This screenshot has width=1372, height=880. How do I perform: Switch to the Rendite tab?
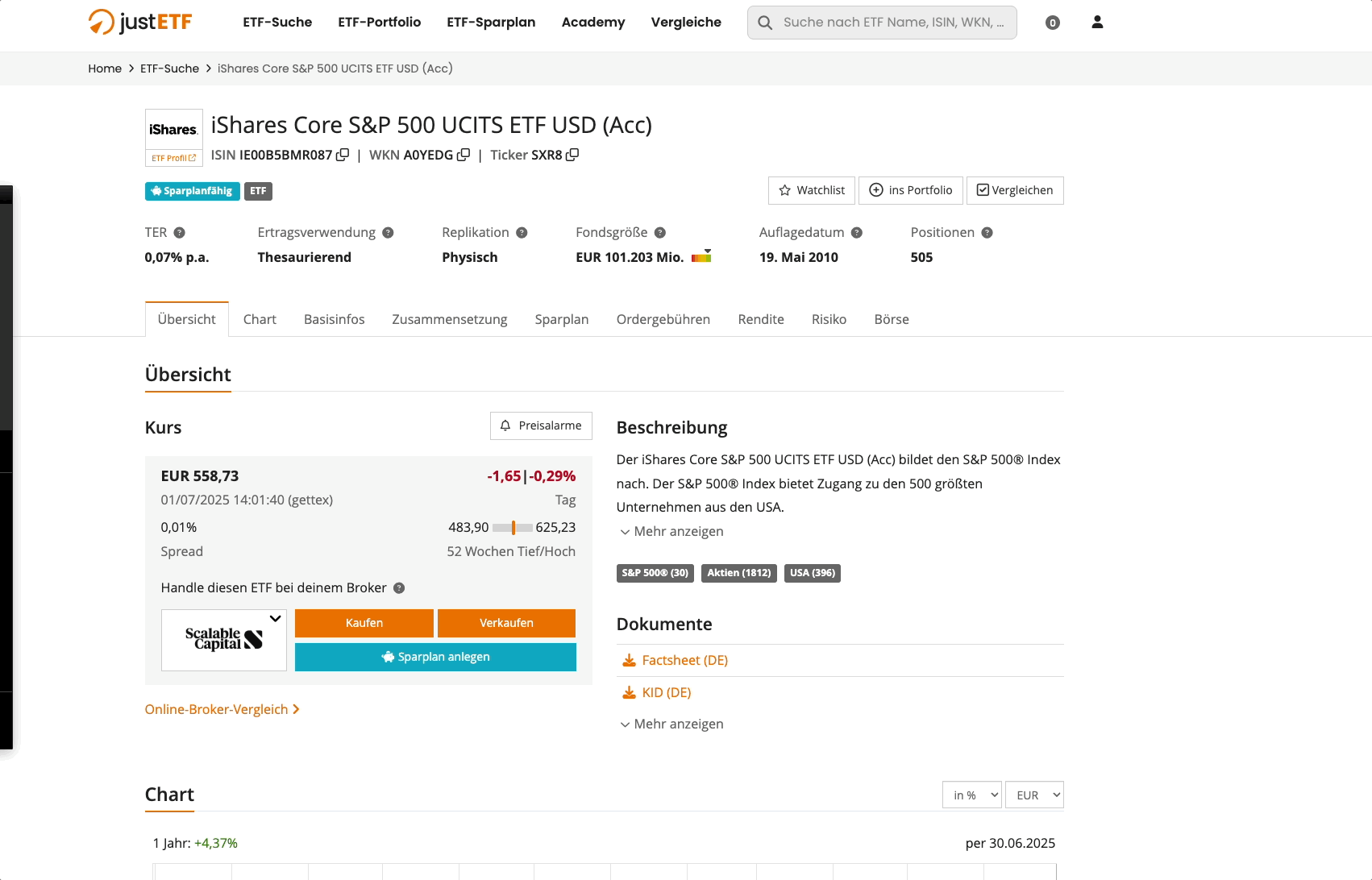pyautogui.click(x=760, y=319)
